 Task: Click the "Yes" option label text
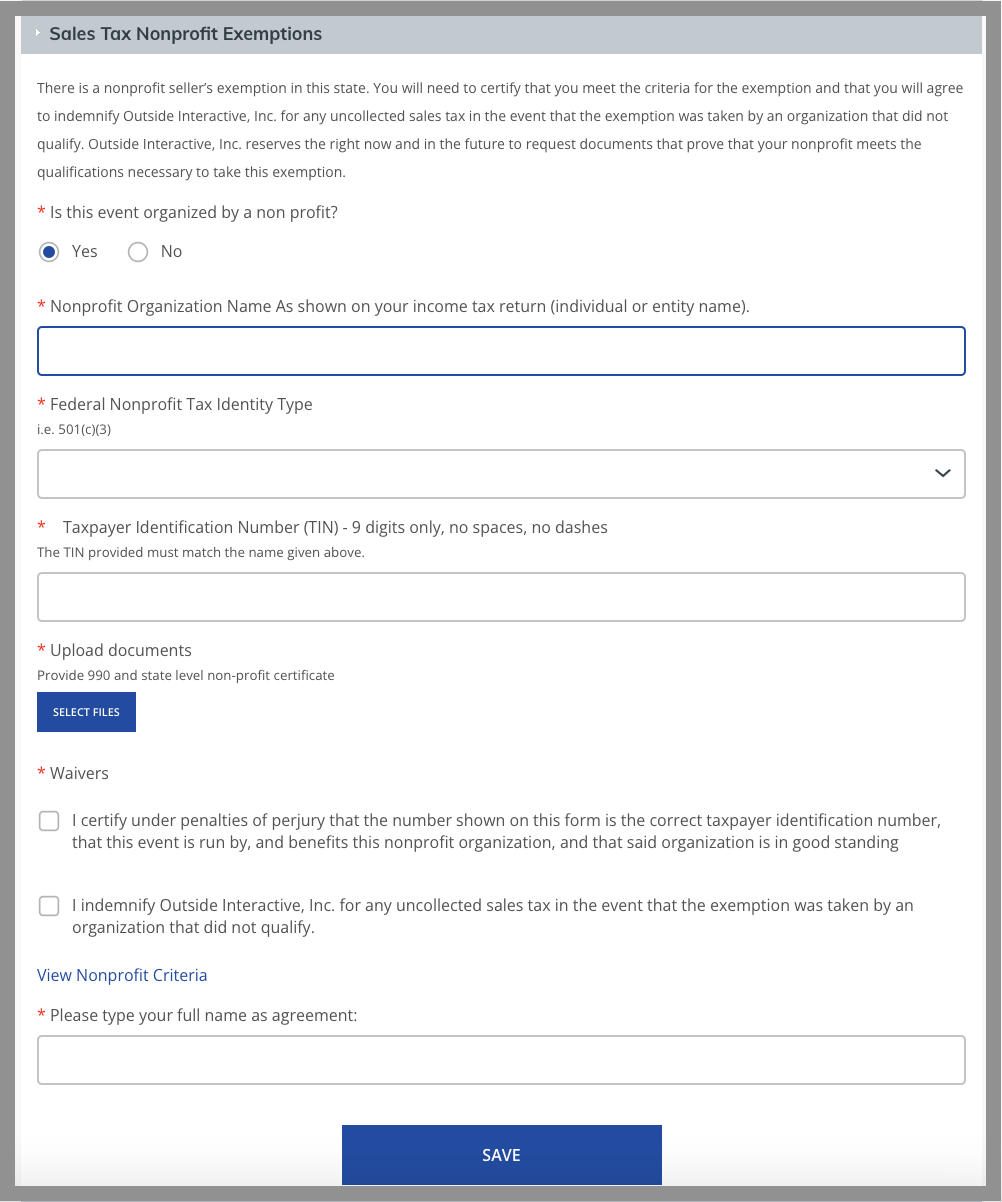pos(85,252)
